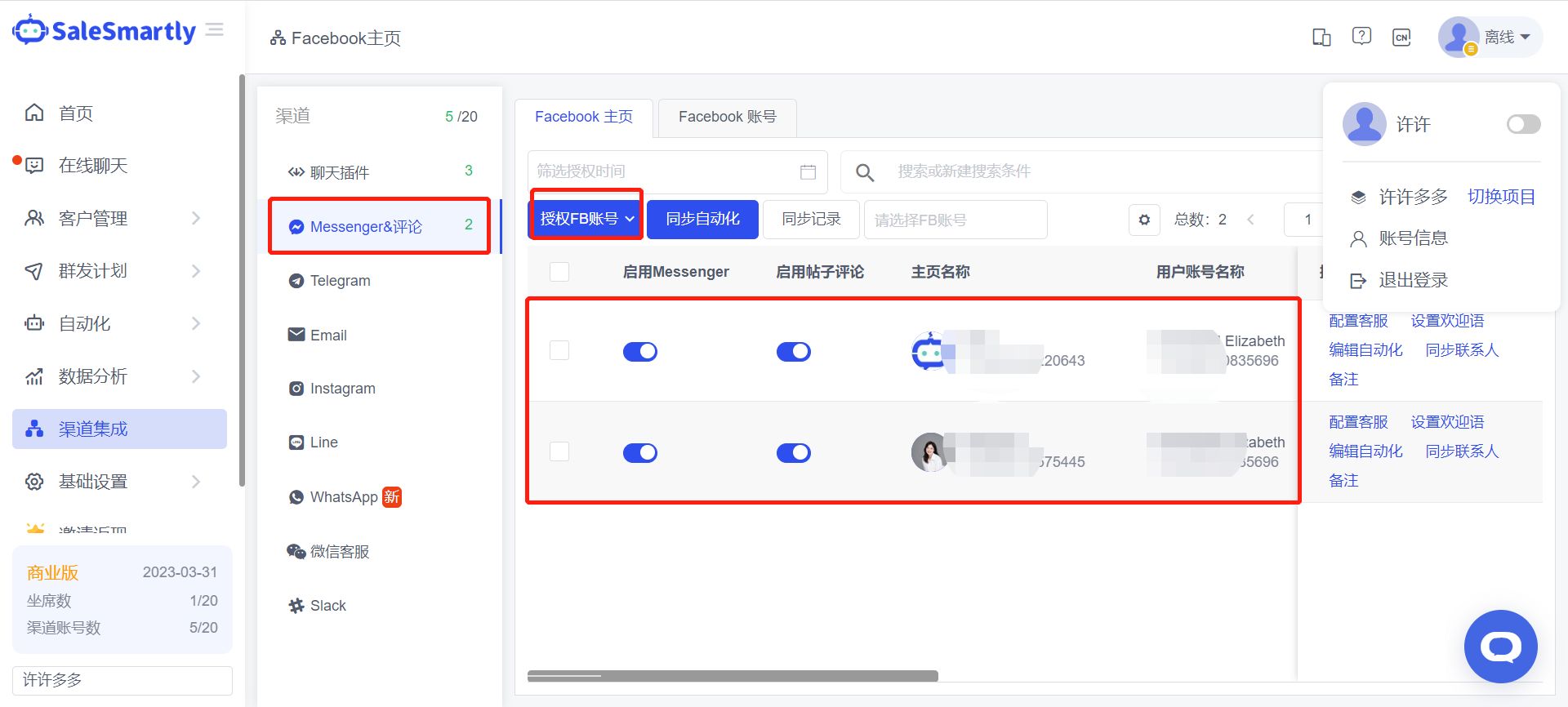Click 编辑自动化 for the first row
Viewport: 1568px width, 707px height.
point(1365,350)
